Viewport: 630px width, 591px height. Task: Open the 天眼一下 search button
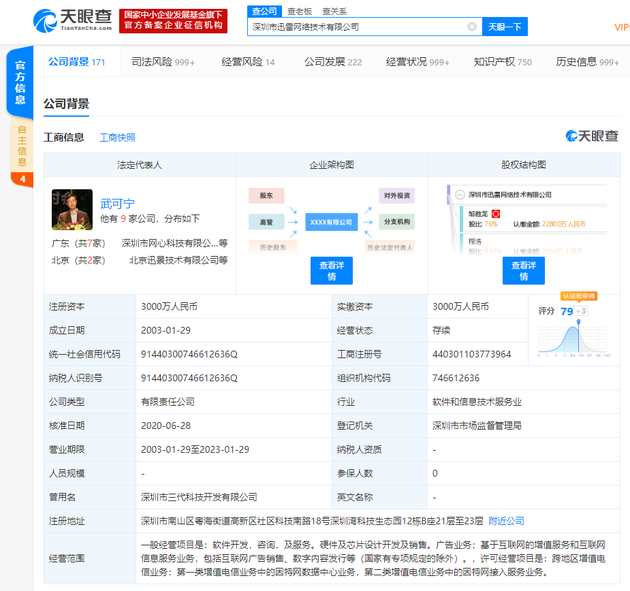click(x=505, y=27)
